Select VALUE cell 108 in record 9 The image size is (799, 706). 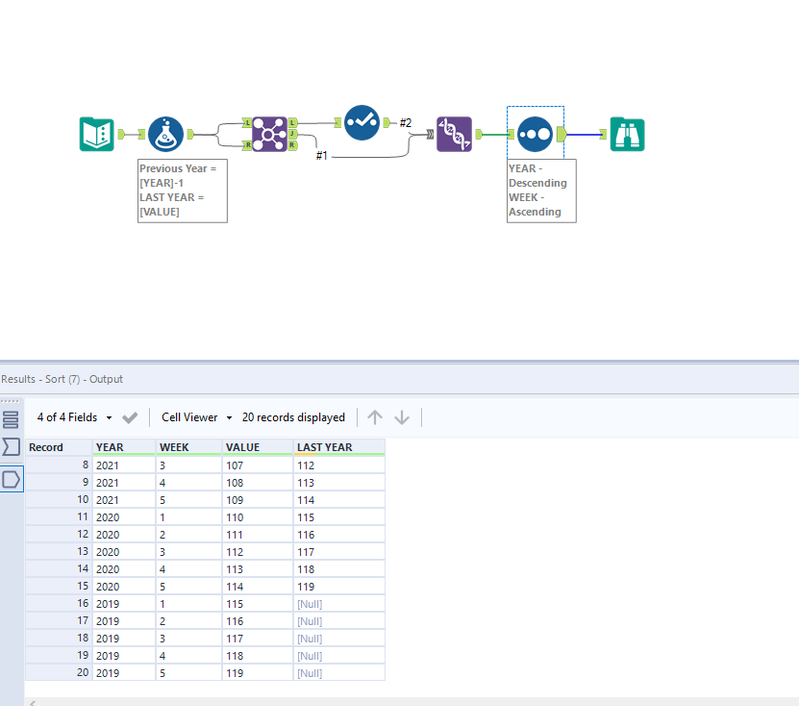258,483
